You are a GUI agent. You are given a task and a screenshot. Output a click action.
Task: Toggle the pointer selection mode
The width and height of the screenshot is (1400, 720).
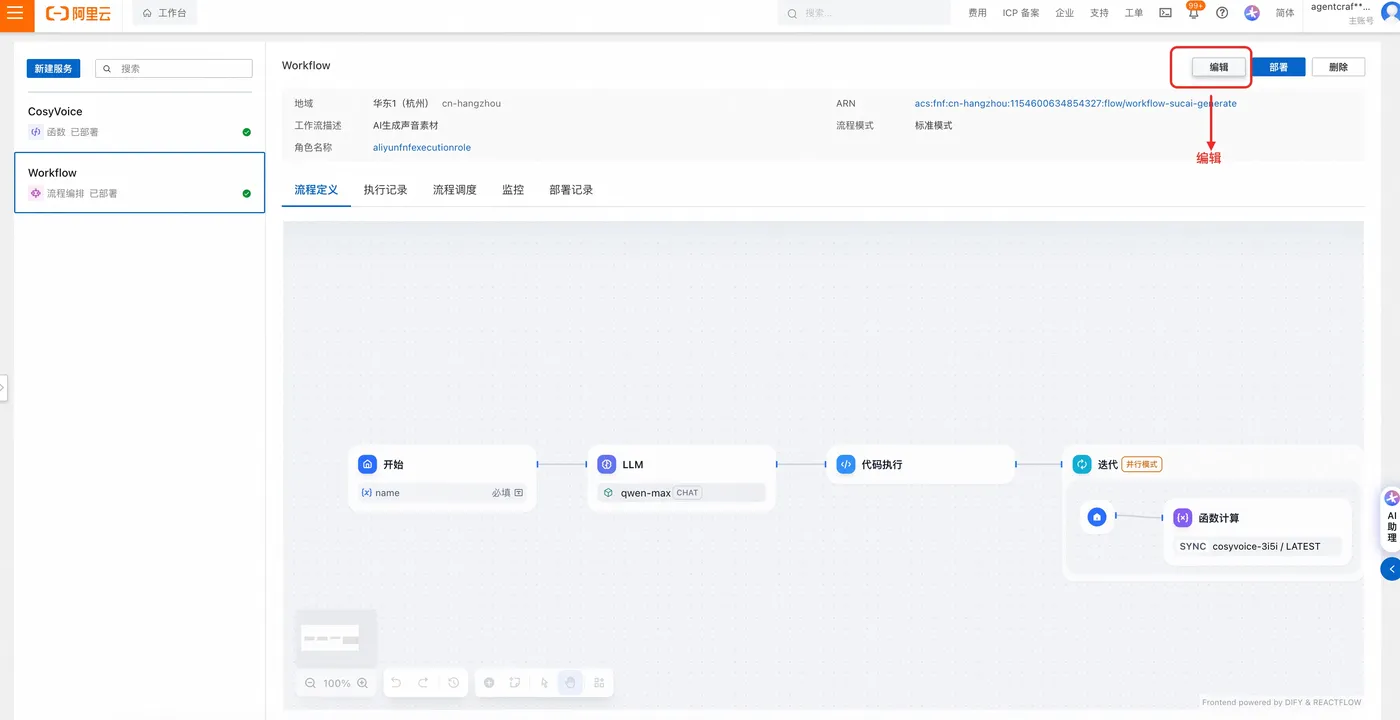coord(544,683)
